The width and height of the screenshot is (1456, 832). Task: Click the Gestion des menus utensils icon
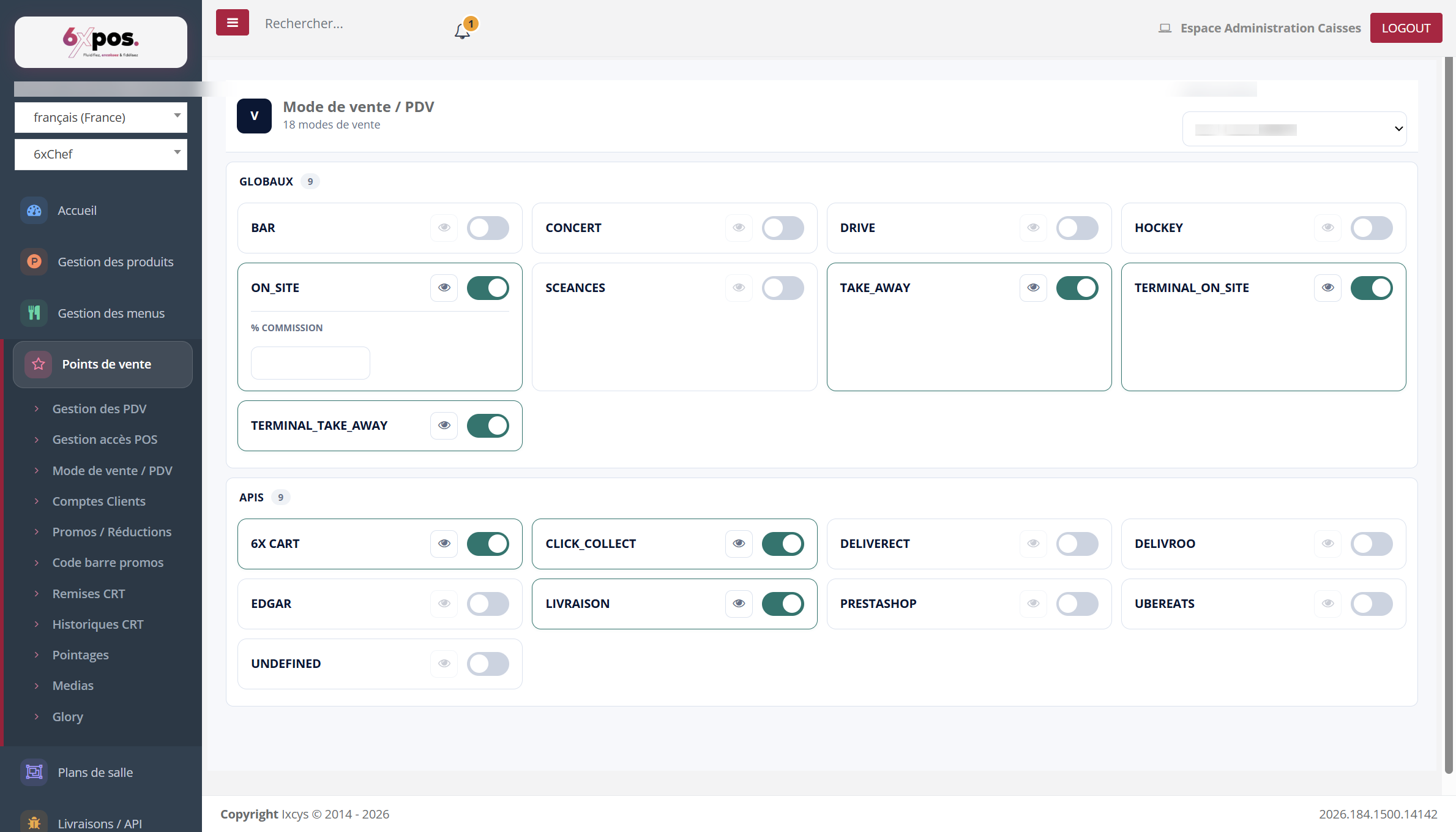pos(34,313)
